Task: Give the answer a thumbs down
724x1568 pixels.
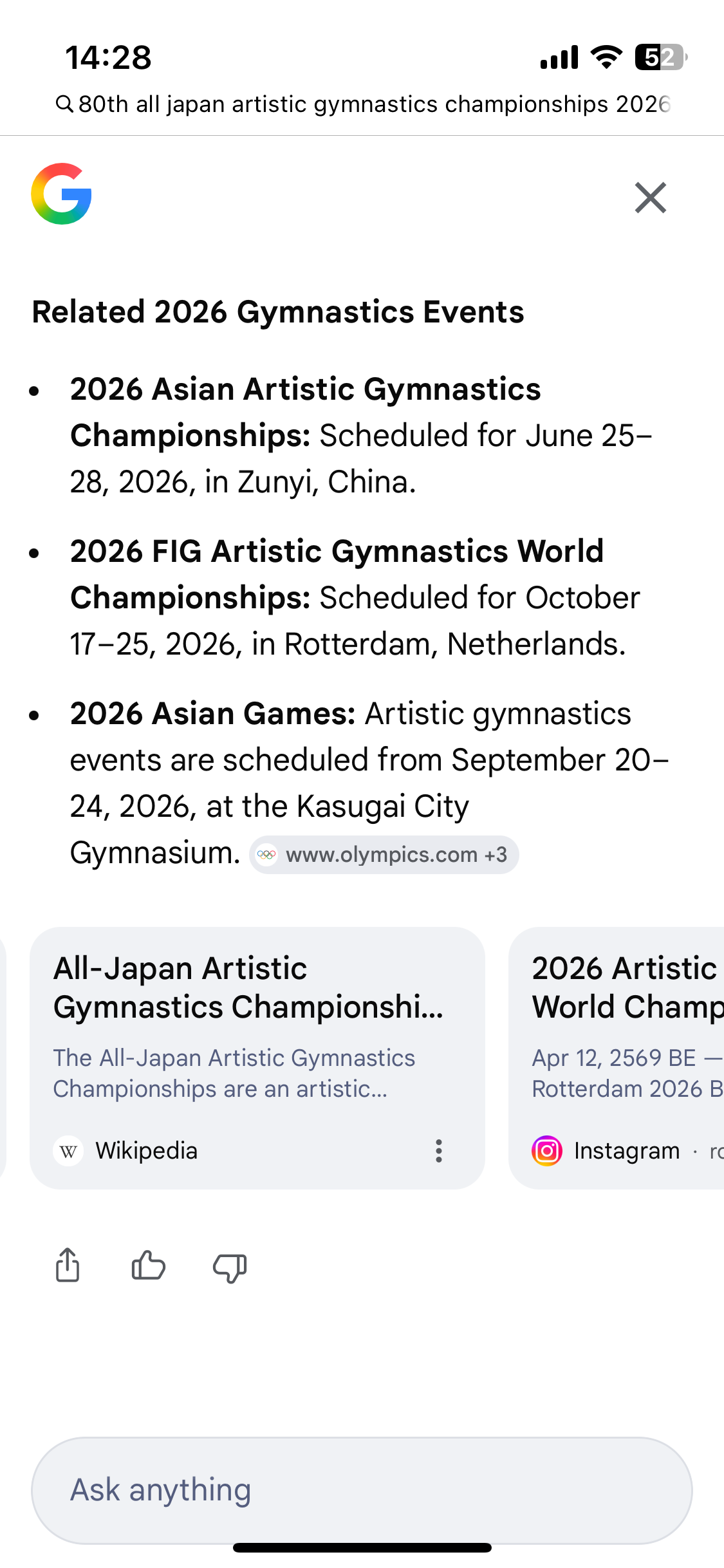Action: click(x=230, y=1267)
